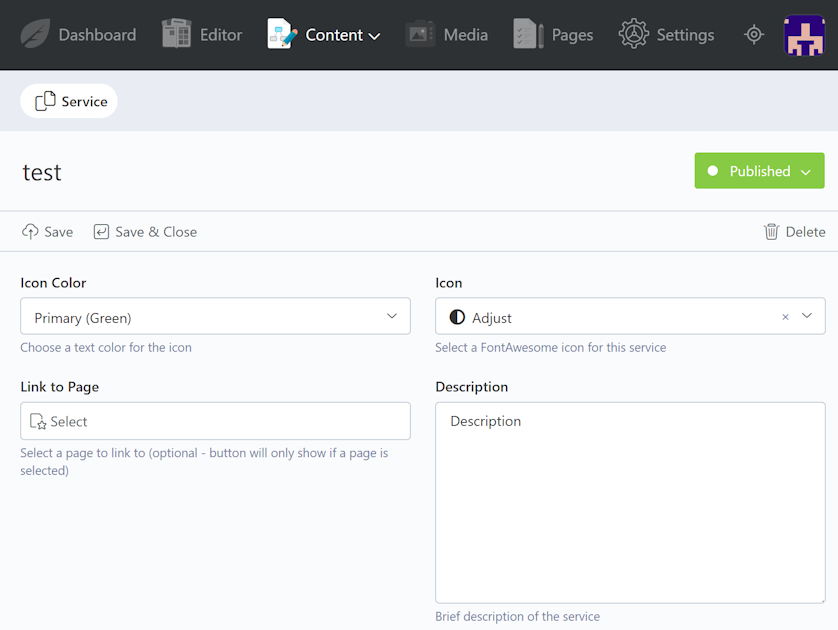
Task: Click the Service breadcrumb tab
Action: pyautogui.click(x=70, y=101)
